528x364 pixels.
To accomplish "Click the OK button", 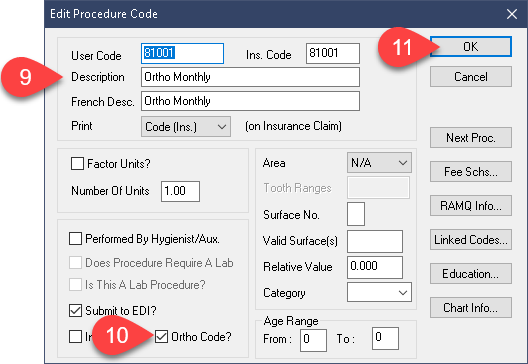I will click(470, 46).
